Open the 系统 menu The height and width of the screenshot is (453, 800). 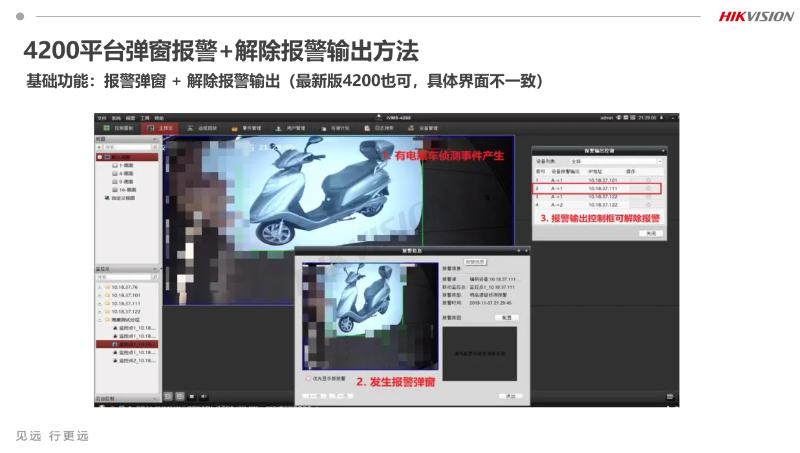pos(116,118)
